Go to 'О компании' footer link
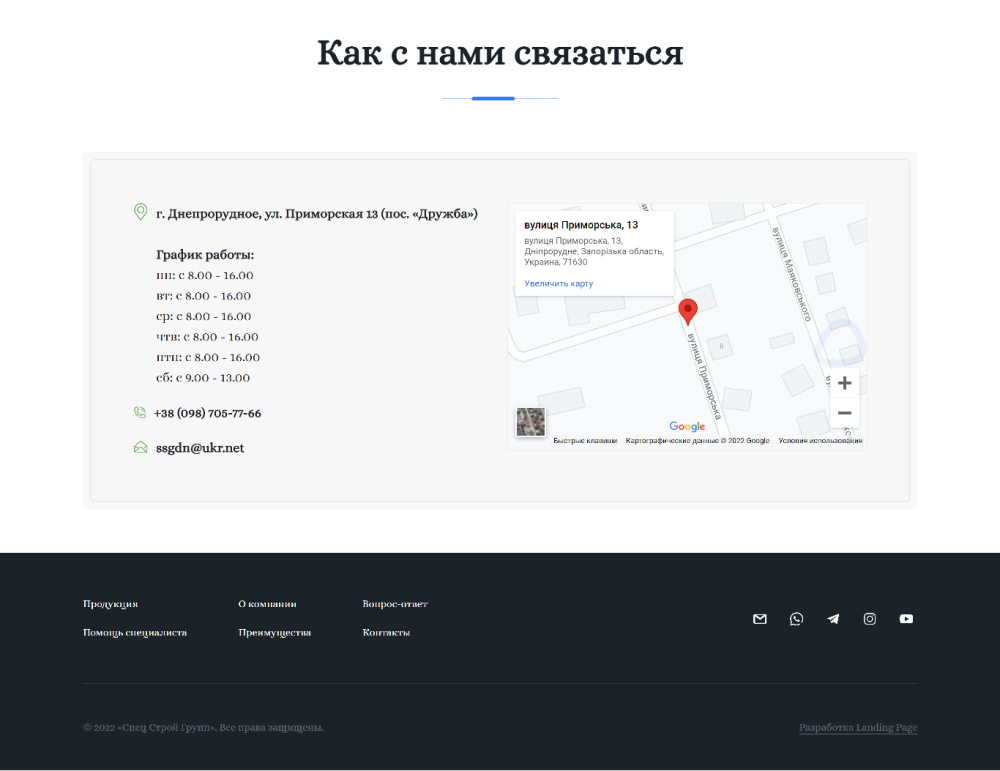The width and height of the screenshot is (1000, 771). pos(267,604)
